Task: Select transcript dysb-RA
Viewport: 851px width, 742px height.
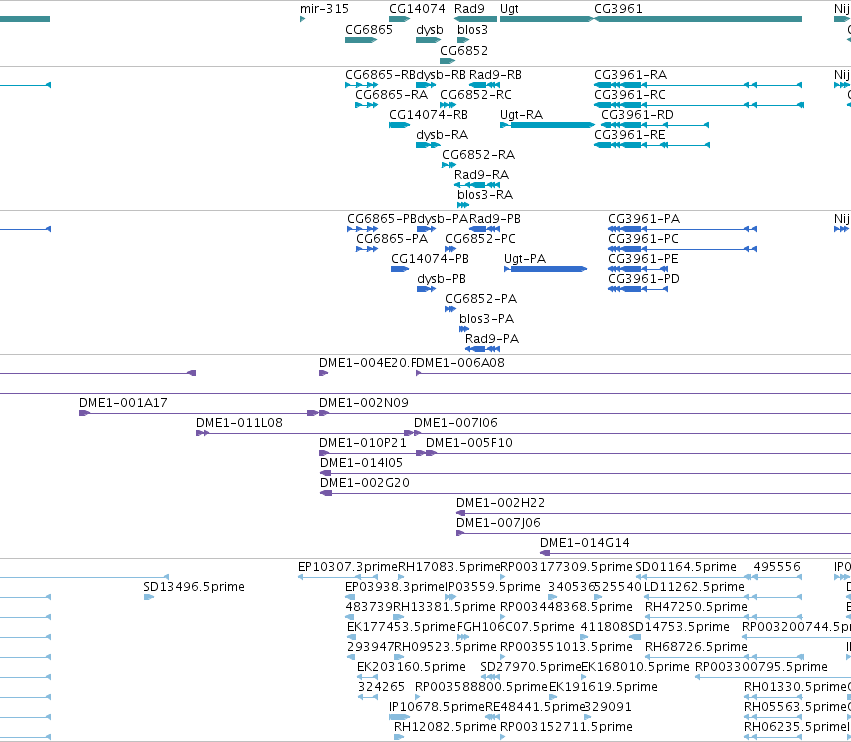Action: click(x=428, y=145)
